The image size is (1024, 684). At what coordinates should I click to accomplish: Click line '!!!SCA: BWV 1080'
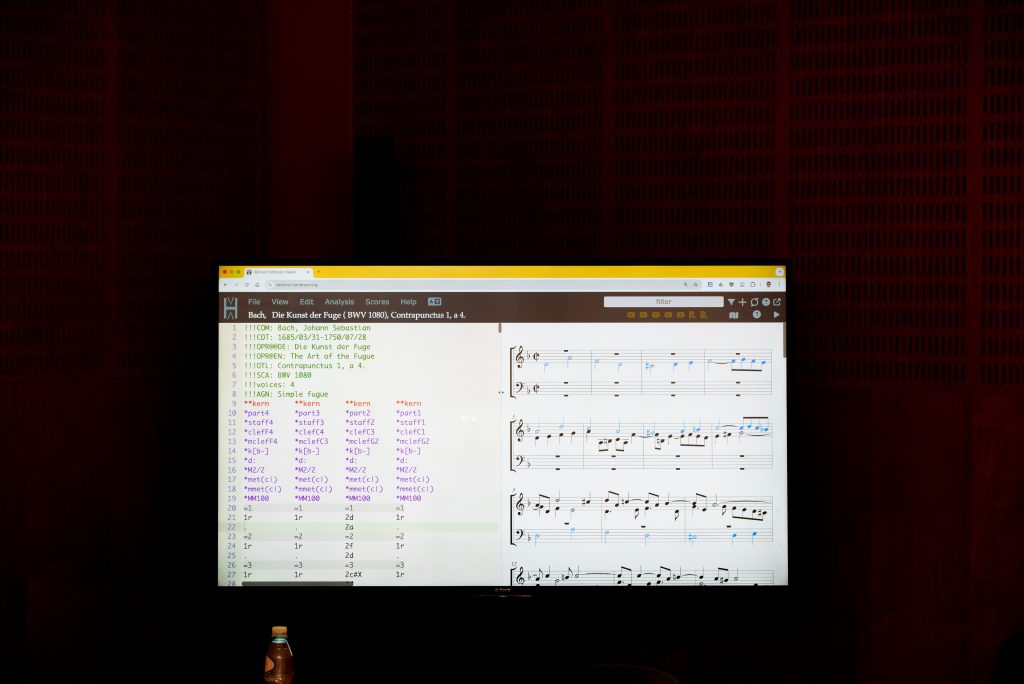pos(278,375)
